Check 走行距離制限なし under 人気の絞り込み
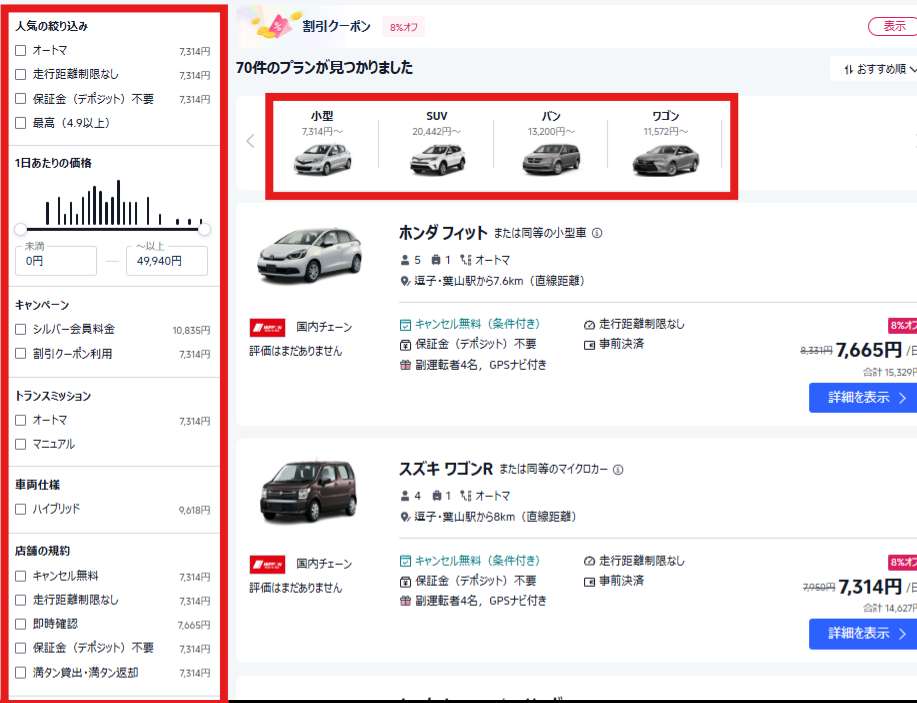Viewport: 917px width, 703px height. pos(20,74)
